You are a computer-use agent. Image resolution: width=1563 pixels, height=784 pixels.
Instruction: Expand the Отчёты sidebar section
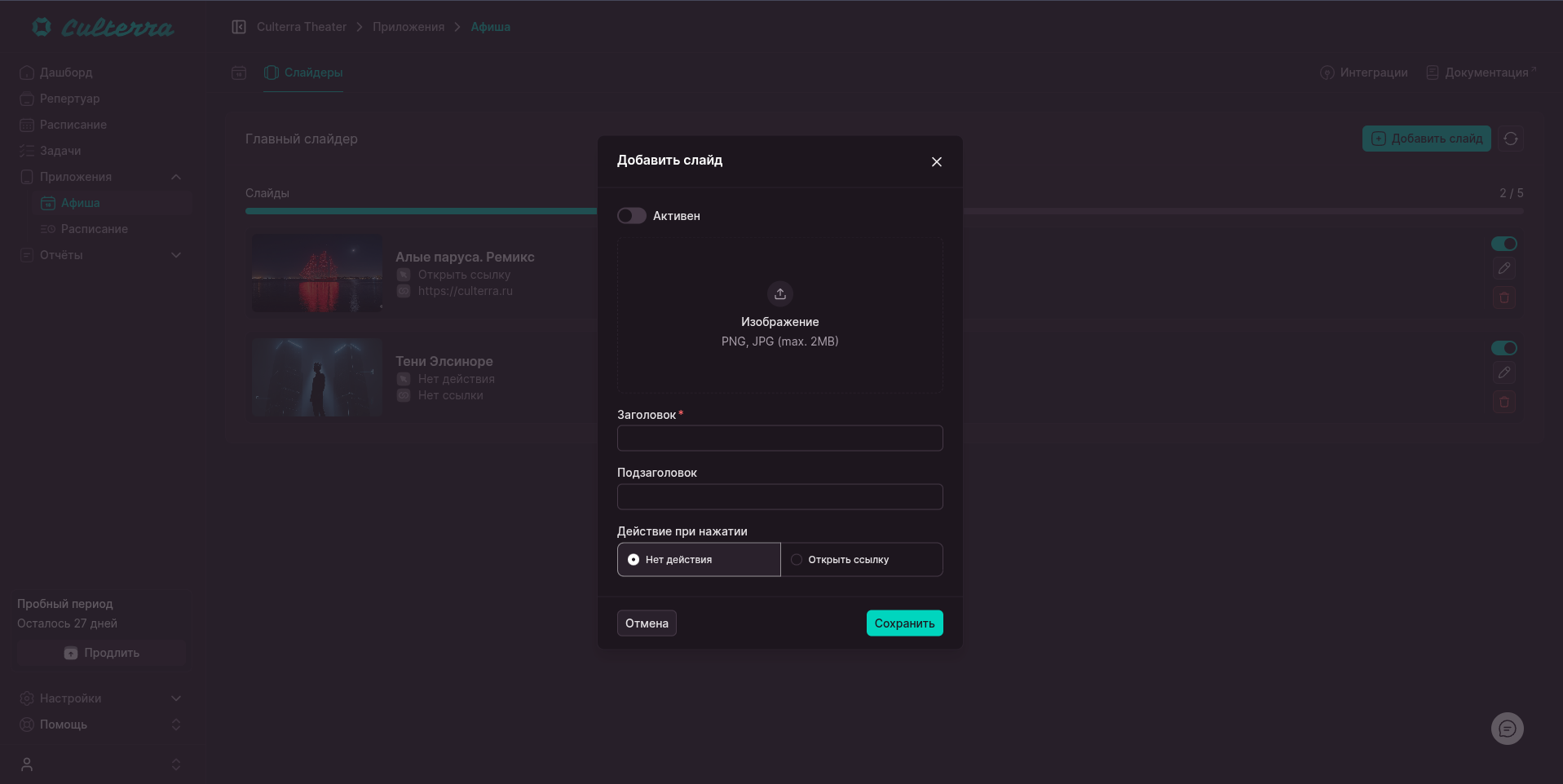click(x=176, y=255)
